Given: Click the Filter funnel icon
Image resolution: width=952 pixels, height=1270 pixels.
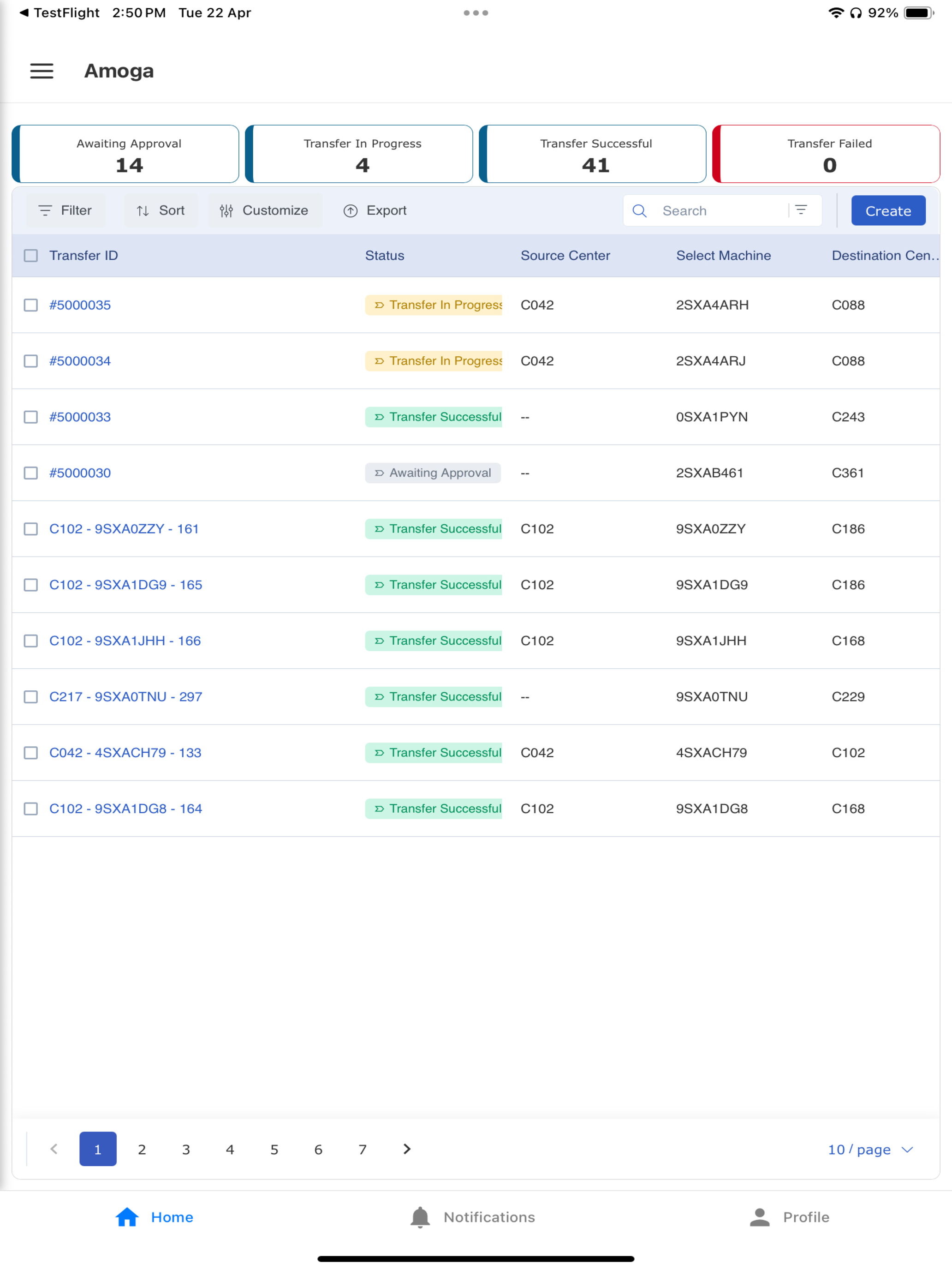Looking at the screenshot, I should (x=45, y=211).
